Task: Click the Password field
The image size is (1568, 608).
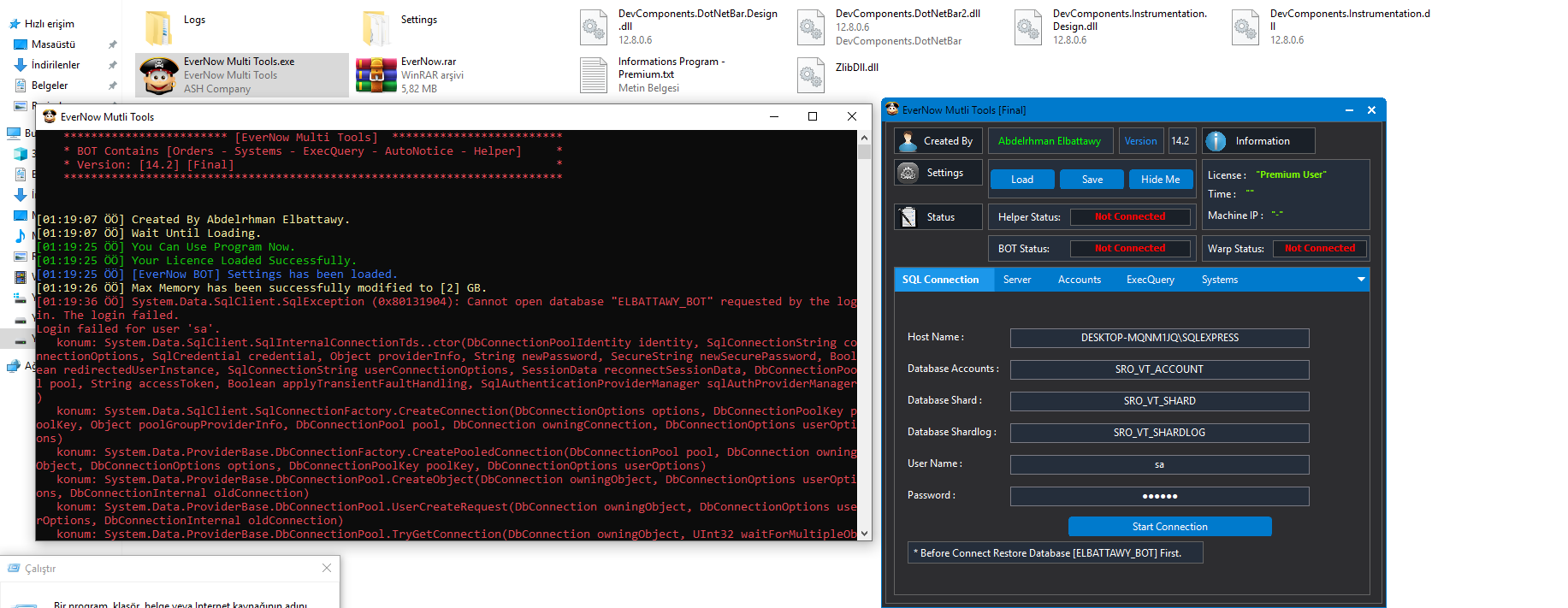Action: coord(1160,496)
